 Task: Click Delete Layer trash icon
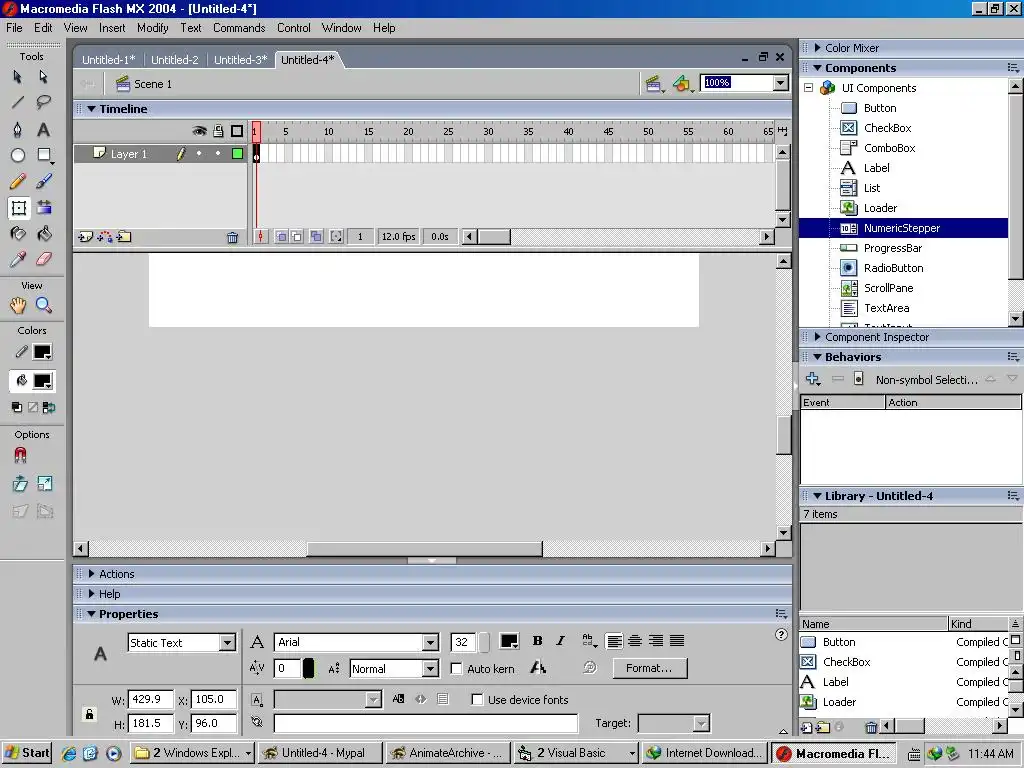[232, 238]
